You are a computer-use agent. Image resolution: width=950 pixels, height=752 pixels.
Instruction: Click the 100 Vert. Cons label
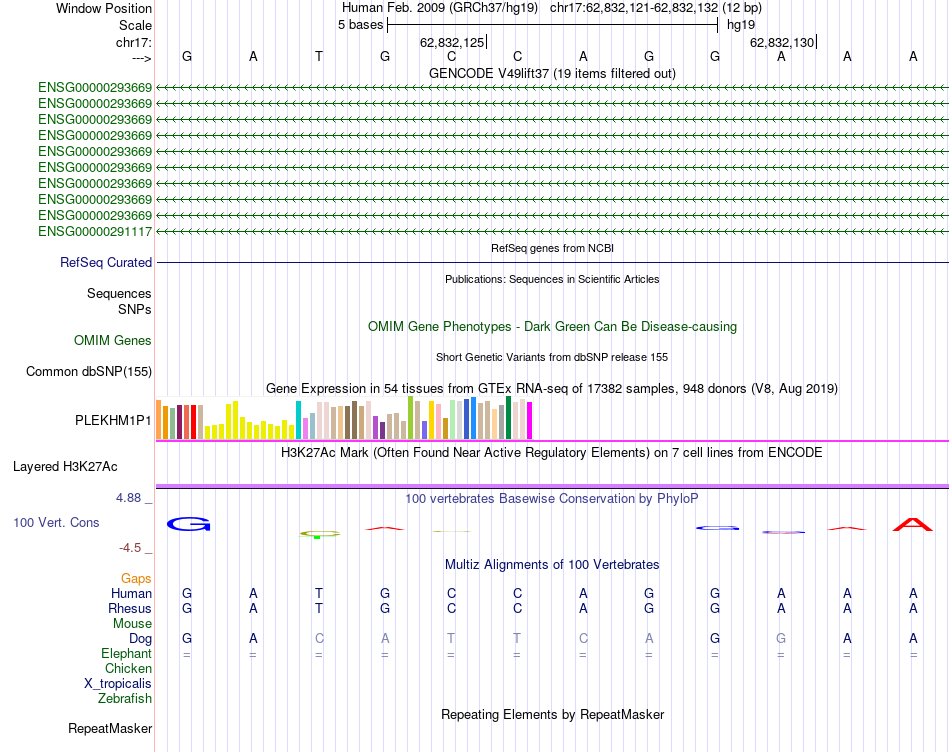pyautogui.click(x=56, y=522)
